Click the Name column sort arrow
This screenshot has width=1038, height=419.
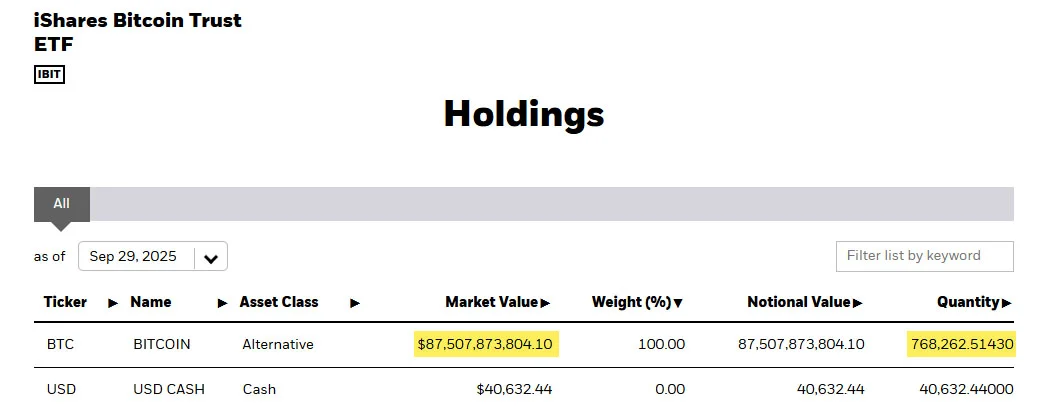pos(222,302)
